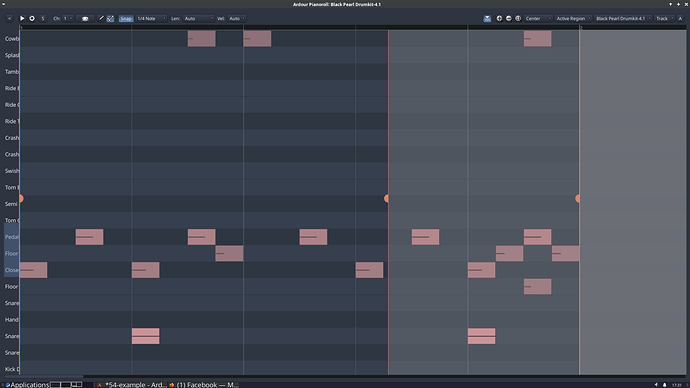
Task: Select the Hand clap row label
Action: tap(12, 319)
